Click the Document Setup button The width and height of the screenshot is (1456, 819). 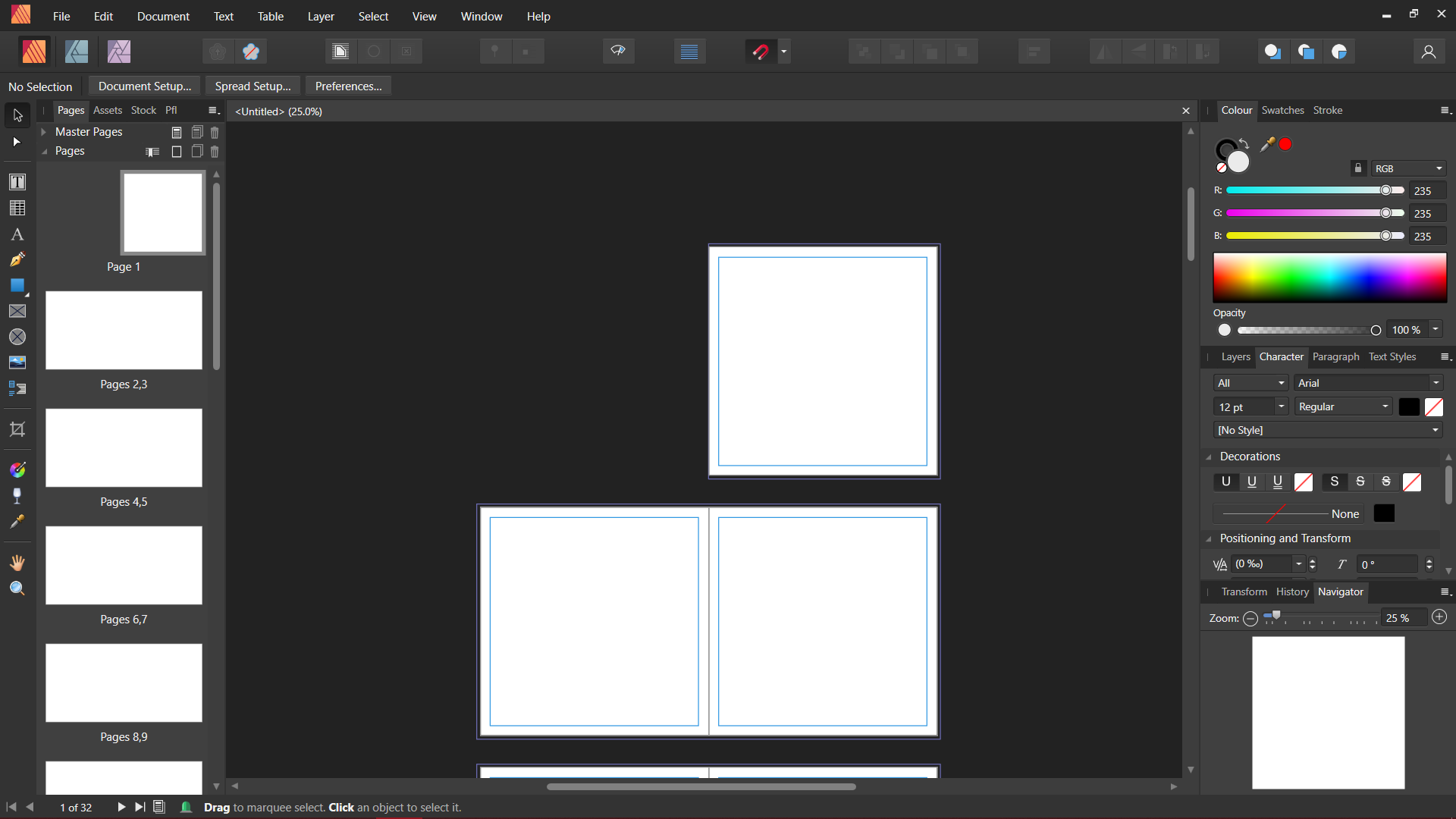coord(144,86)
